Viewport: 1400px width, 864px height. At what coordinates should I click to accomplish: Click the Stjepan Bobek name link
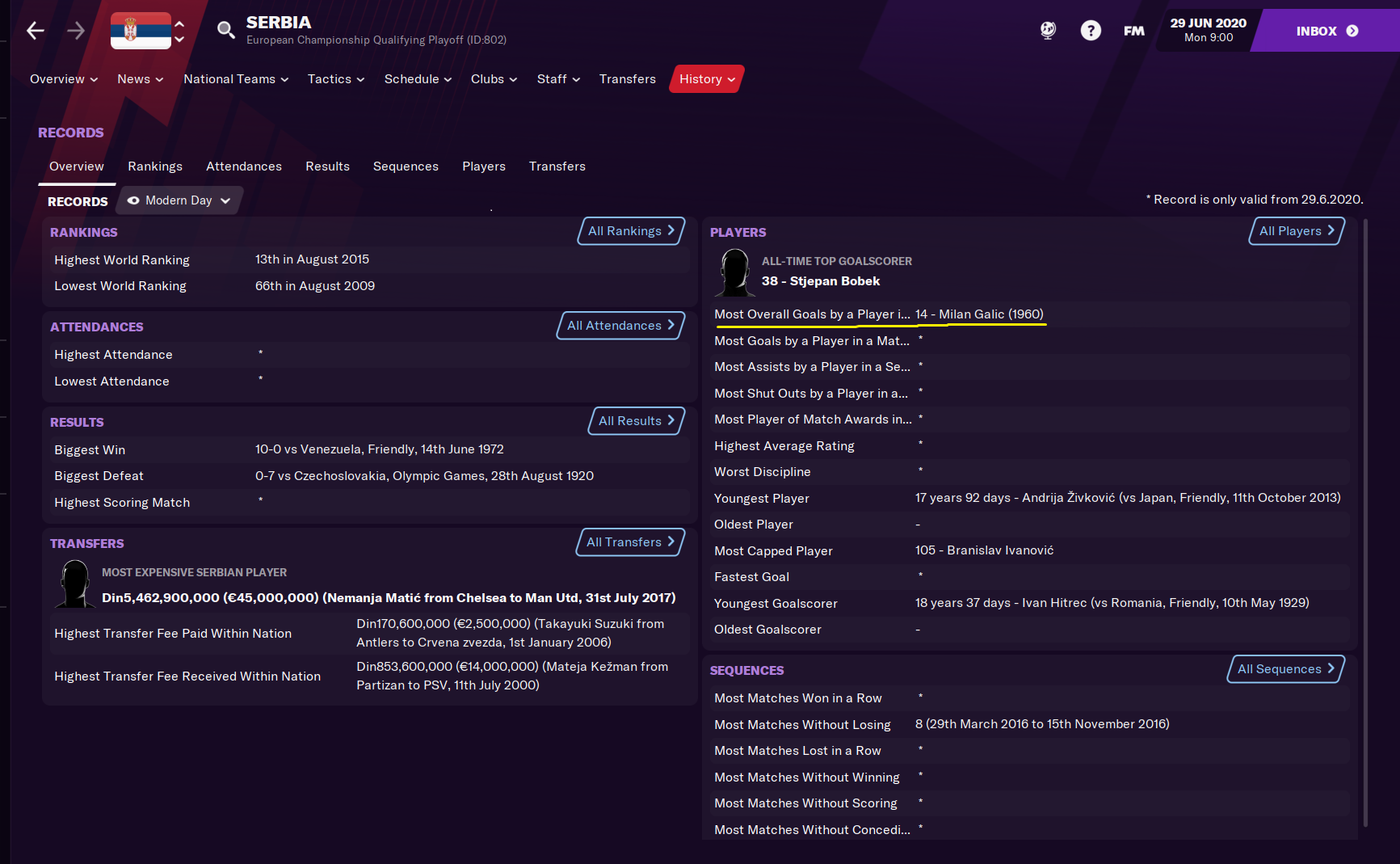[835, 281]
